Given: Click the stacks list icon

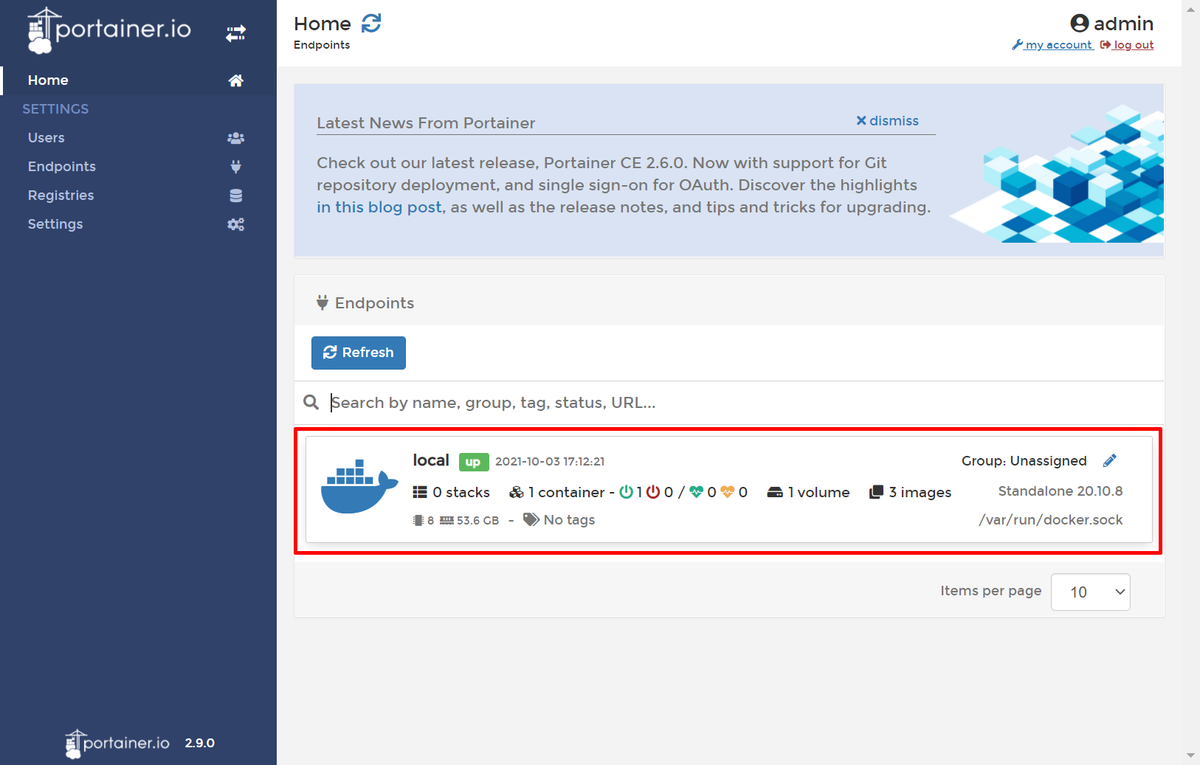Looking at the screenshot, I should (x=420, y=492).
